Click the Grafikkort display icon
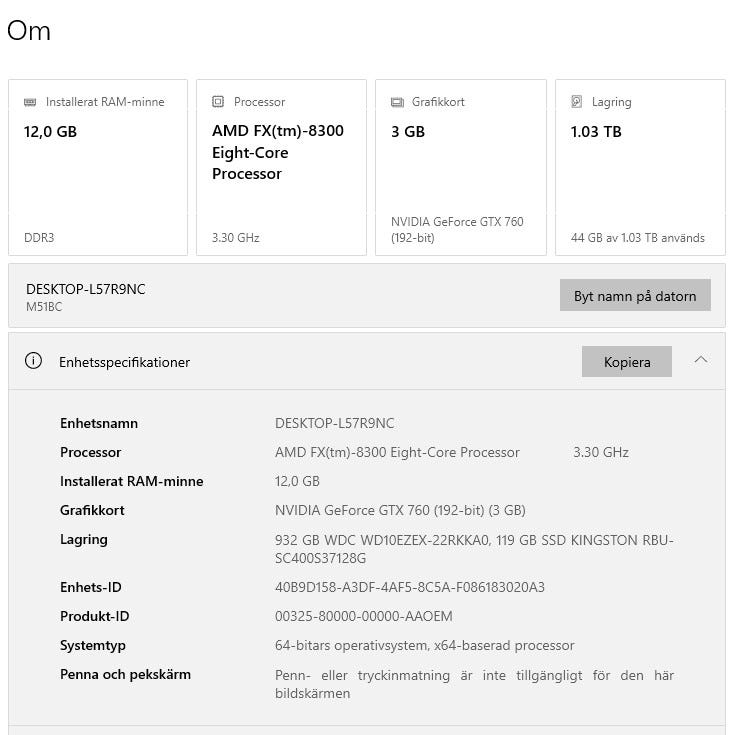Viewport: 731px width, 735px height. pyautogui.click(x=397, y=102)
